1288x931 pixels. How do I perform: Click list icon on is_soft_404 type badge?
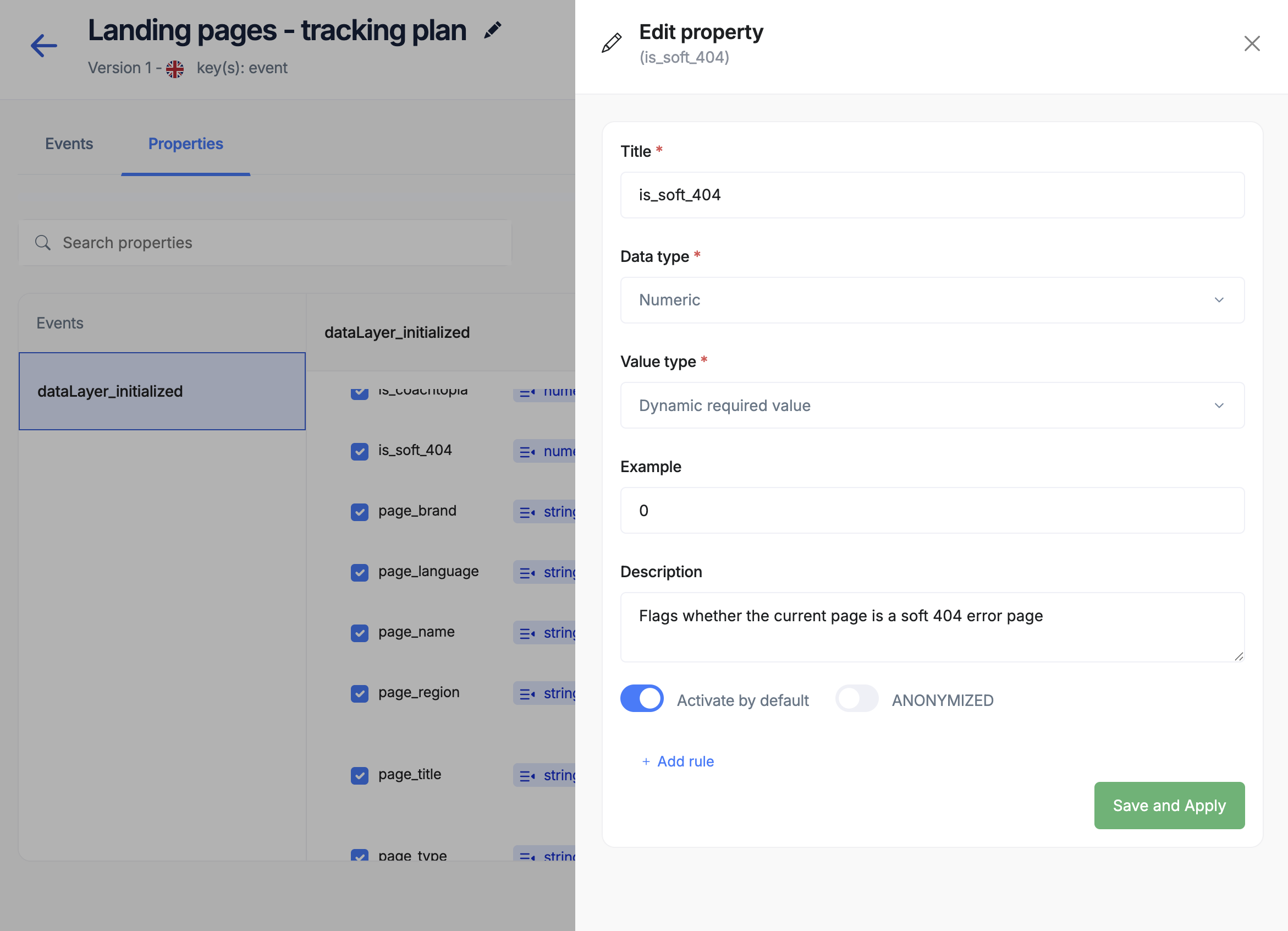pyautogui.click(x=527, y=452)
